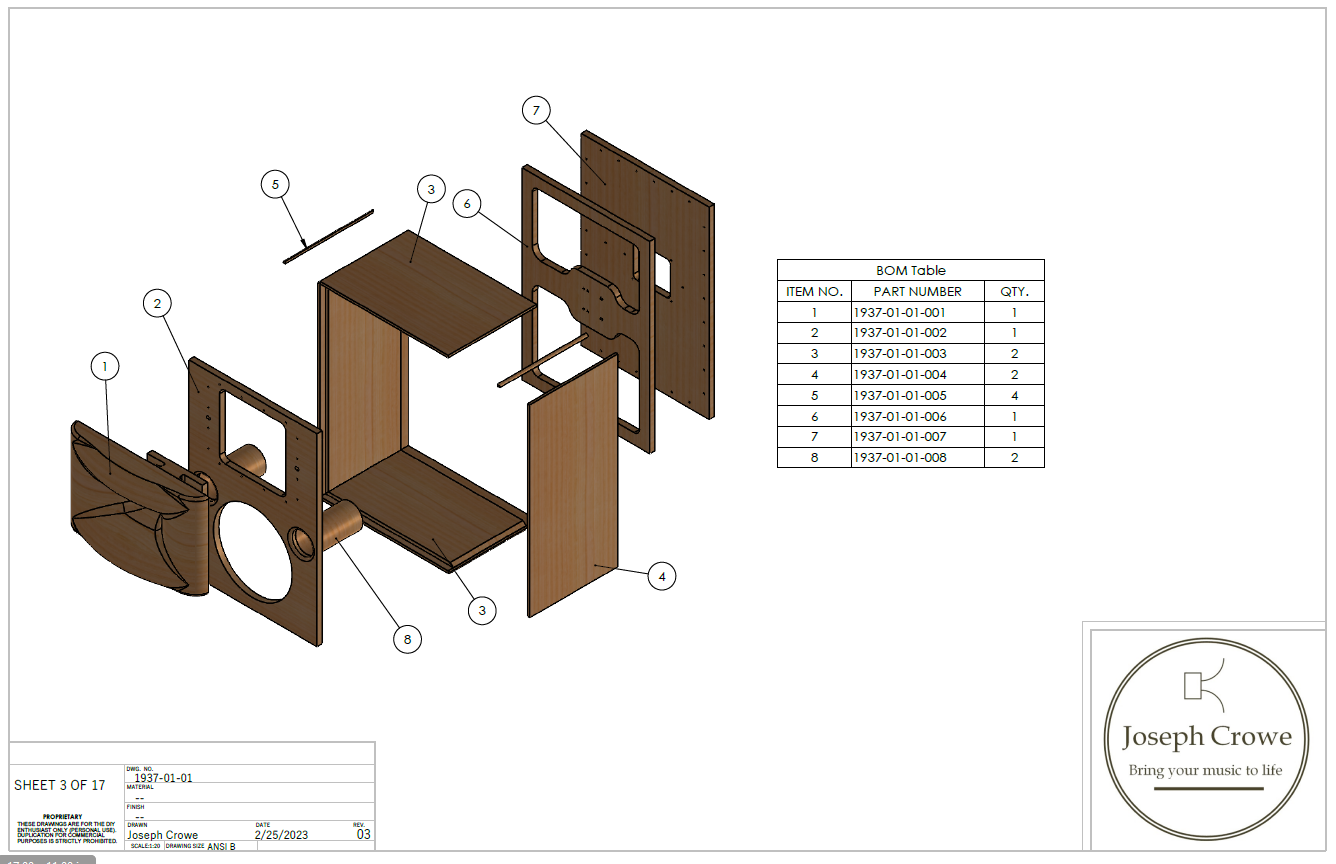The height and width of the screenshot is (864, 1336).
Task: Click the SHEET 3 OF 17 text
Action: coord(60,785)
